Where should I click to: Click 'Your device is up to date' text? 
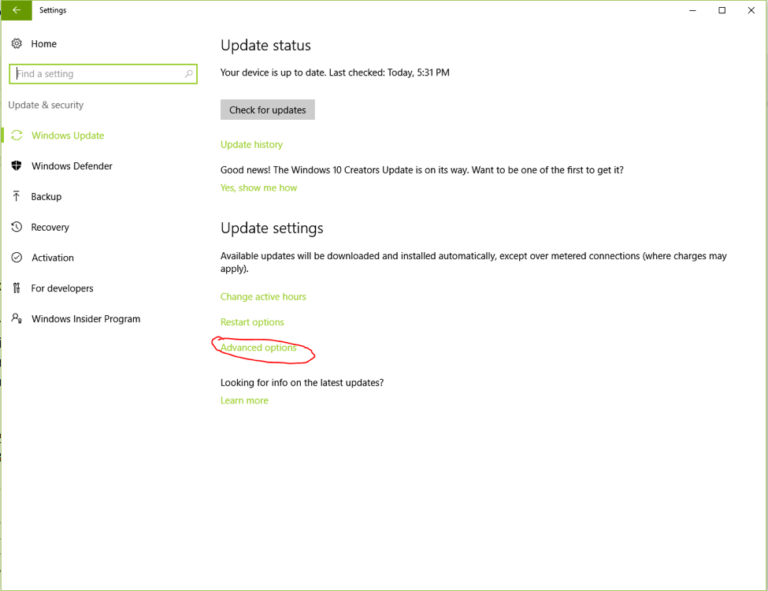(x=335, y=72)
